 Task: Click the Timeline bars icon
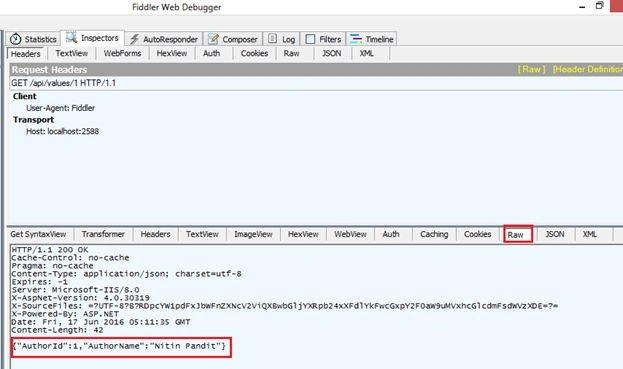point(356,39)
